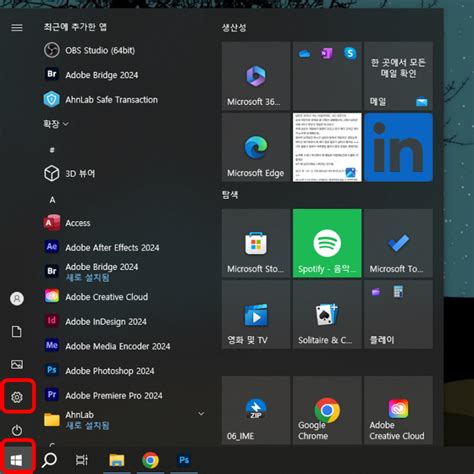Open the user account icon
The height and width of the screenshot is (474, 474).
pyautogui.click(x=17, y=298)
